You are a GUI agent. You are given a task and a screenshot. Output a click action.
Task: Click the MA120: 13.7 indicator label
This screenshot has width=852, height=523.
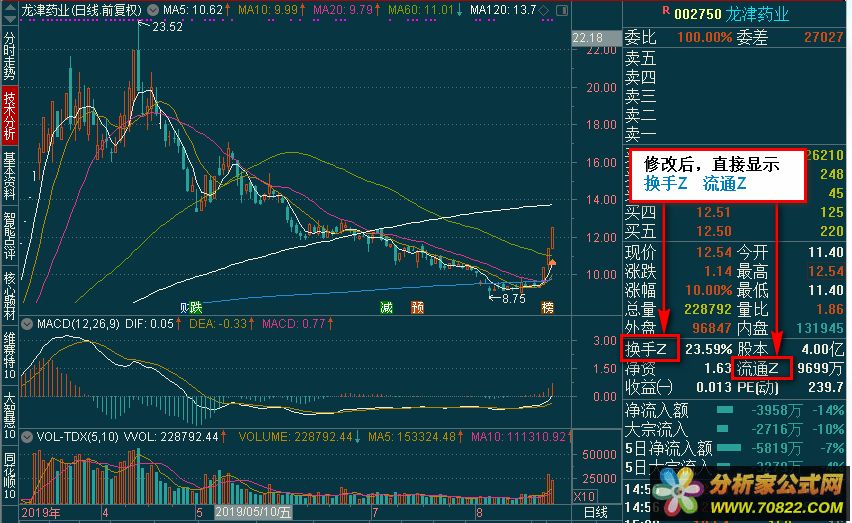(503, 10)
